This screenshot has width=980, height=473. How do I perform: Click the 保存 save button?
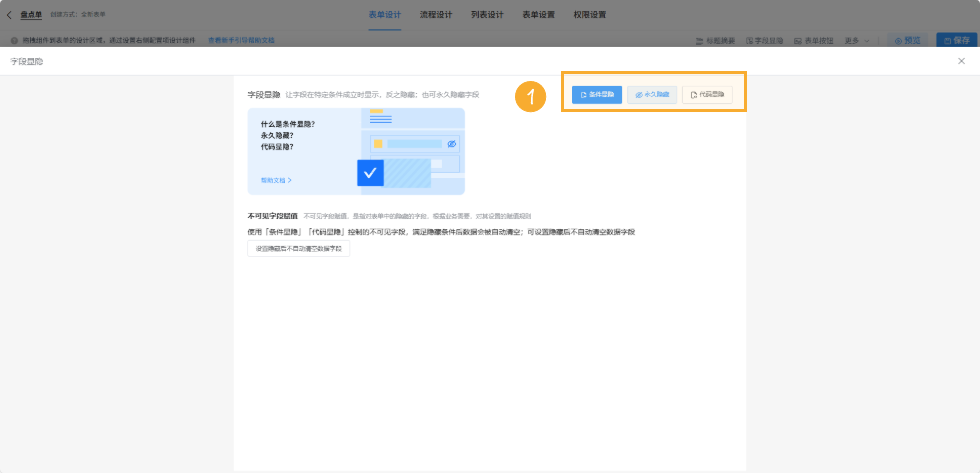click(x=956, y=41)
